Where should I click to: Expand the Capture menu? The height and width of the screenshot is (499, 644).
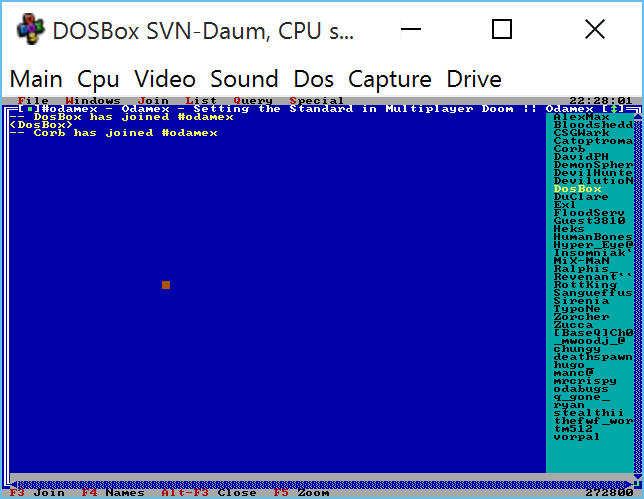click(x=390, y=79)
